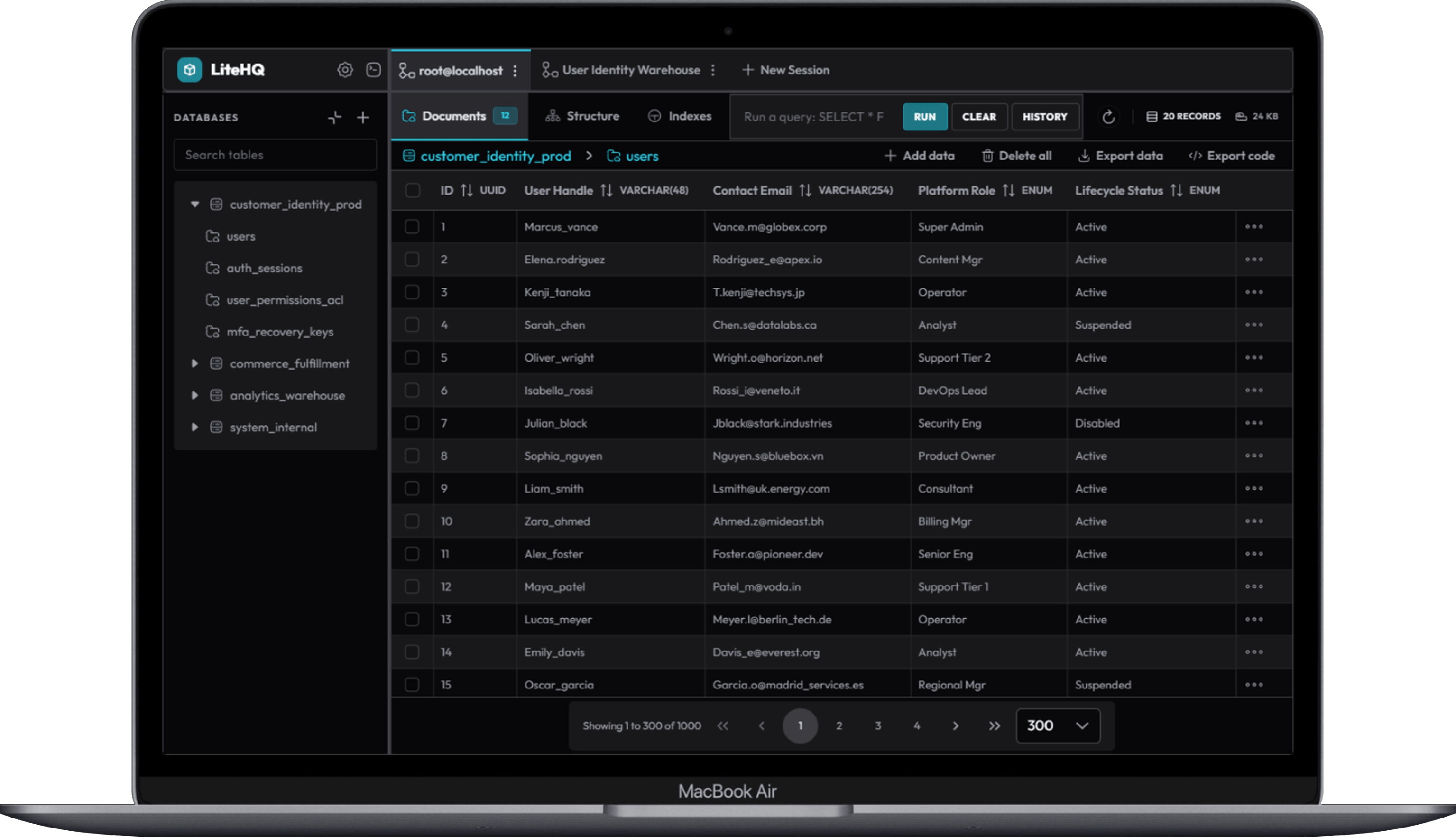Check the row 7 Julian_black checkbox
Screen dimensions: 1456x837
(412, 423)
